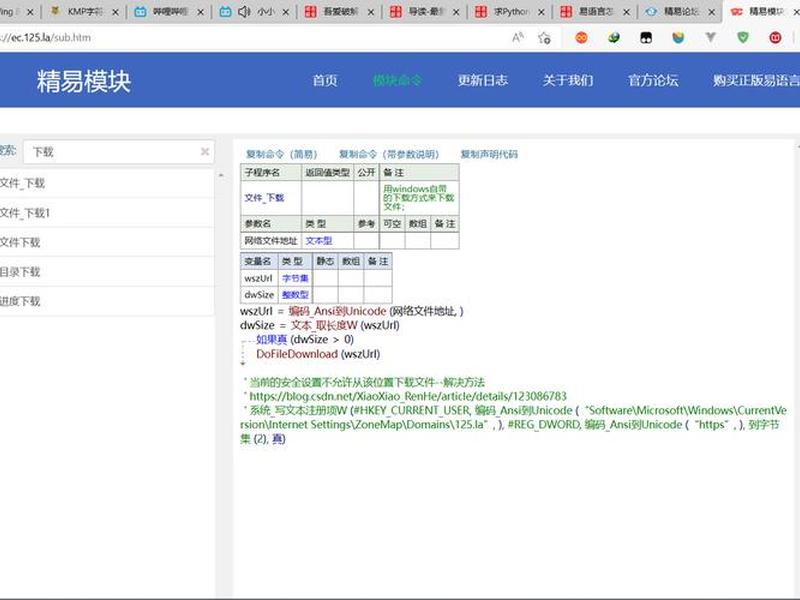Screen dimensions: 800x600
Task: Click the green shield extension icon
Action: point(743,37)
